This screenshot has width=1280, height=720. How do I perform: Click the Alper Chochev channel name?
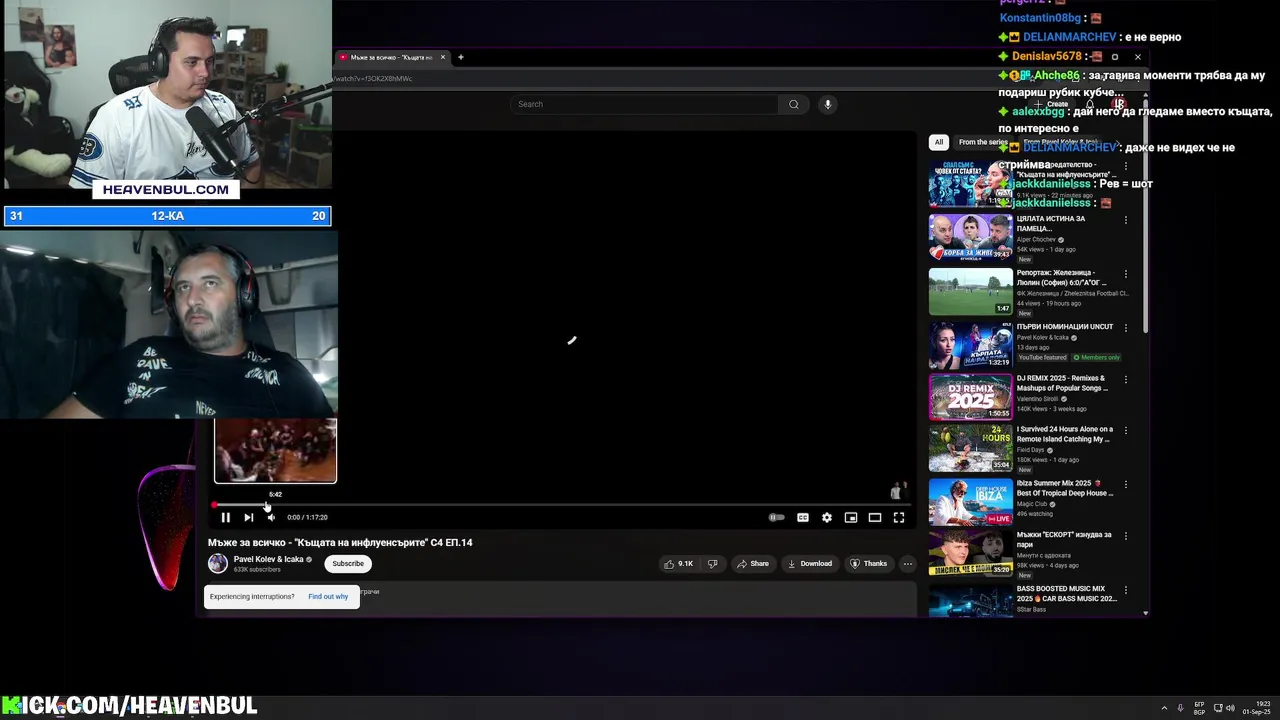(x=1036, y=240)
